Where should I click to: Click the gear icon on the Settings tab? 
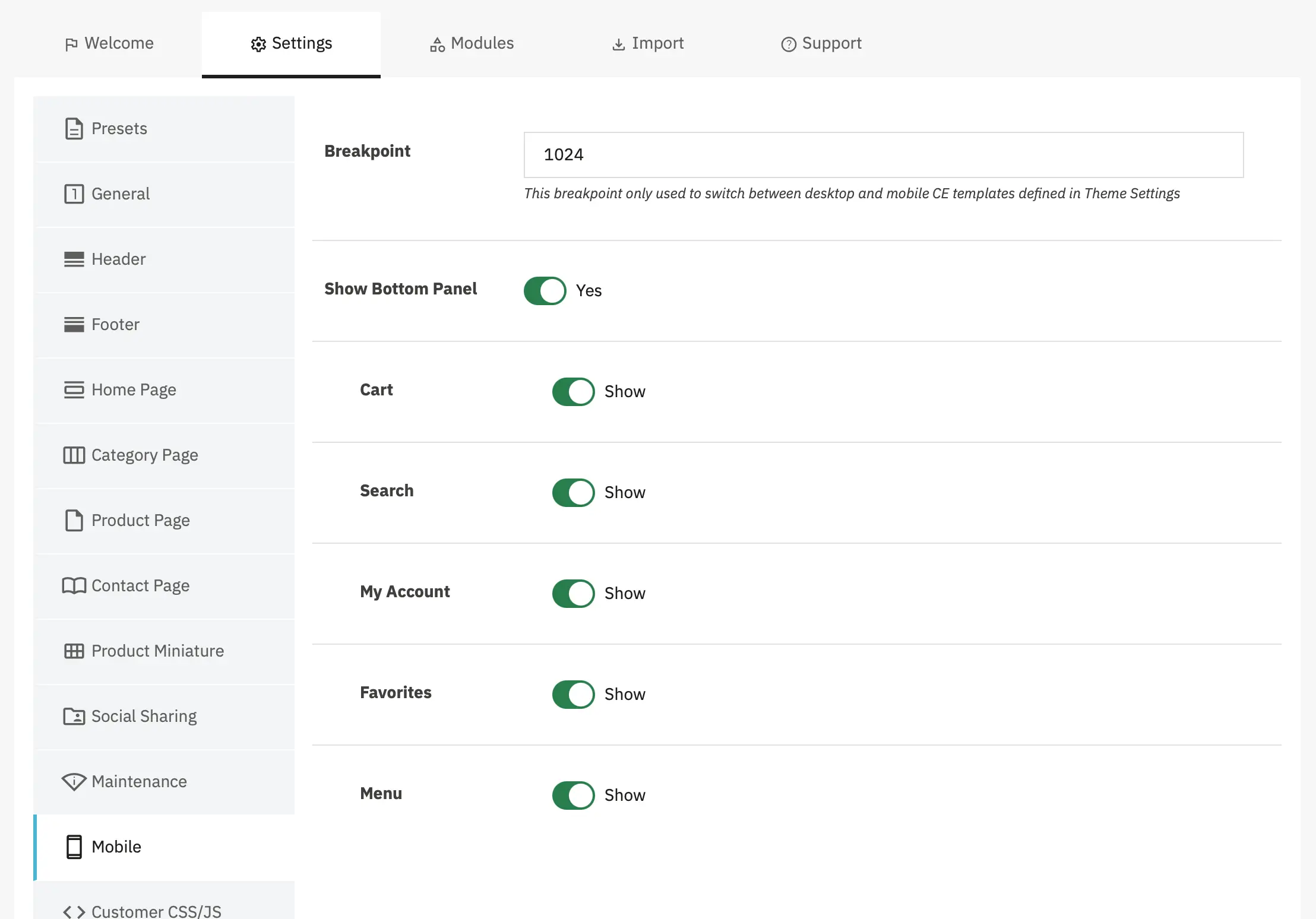(258, 45)
